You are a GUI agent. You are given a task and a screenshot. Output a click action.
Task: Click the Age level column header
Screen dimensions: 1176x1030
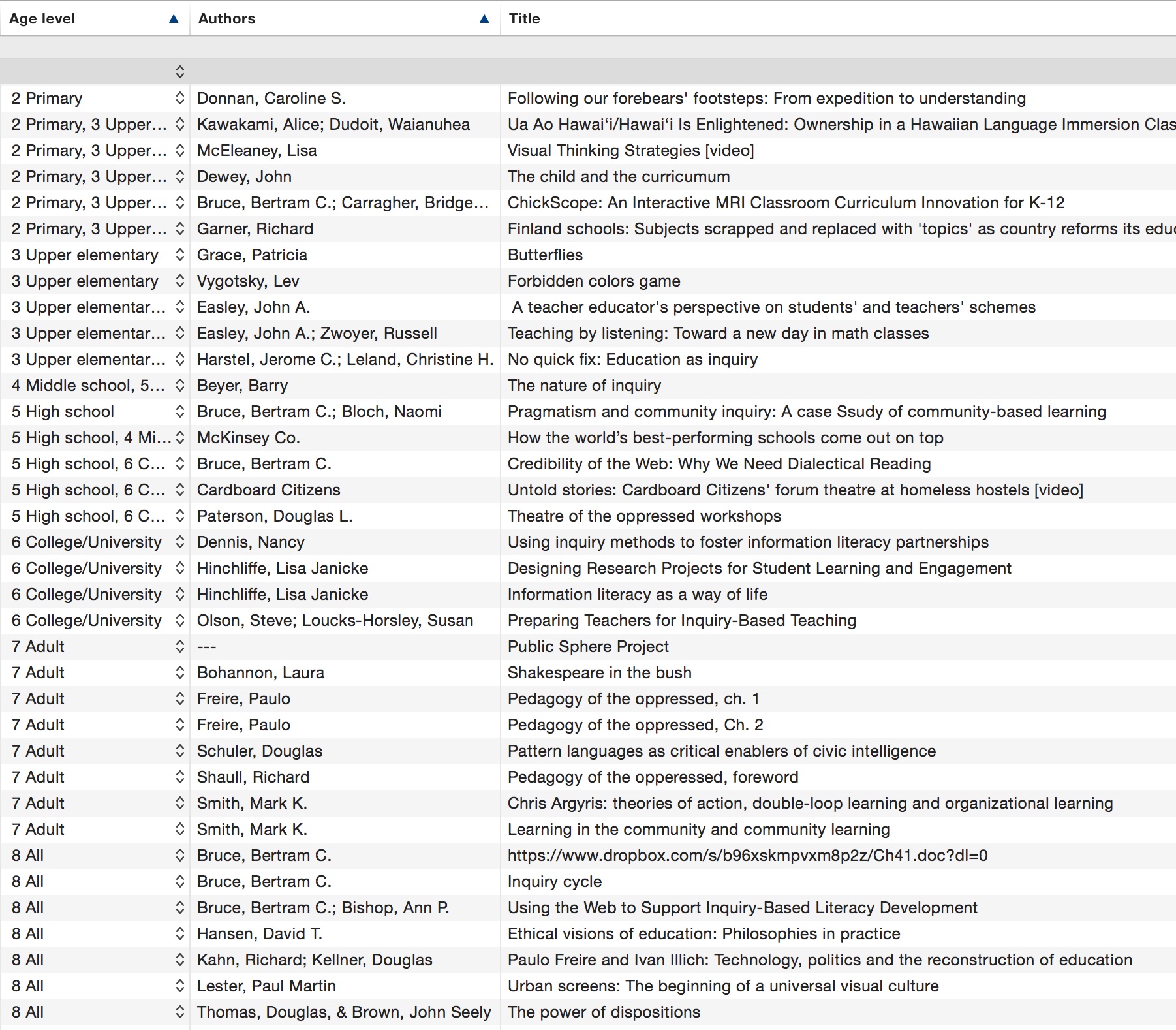pyautogui.click(x=42, y=19)
